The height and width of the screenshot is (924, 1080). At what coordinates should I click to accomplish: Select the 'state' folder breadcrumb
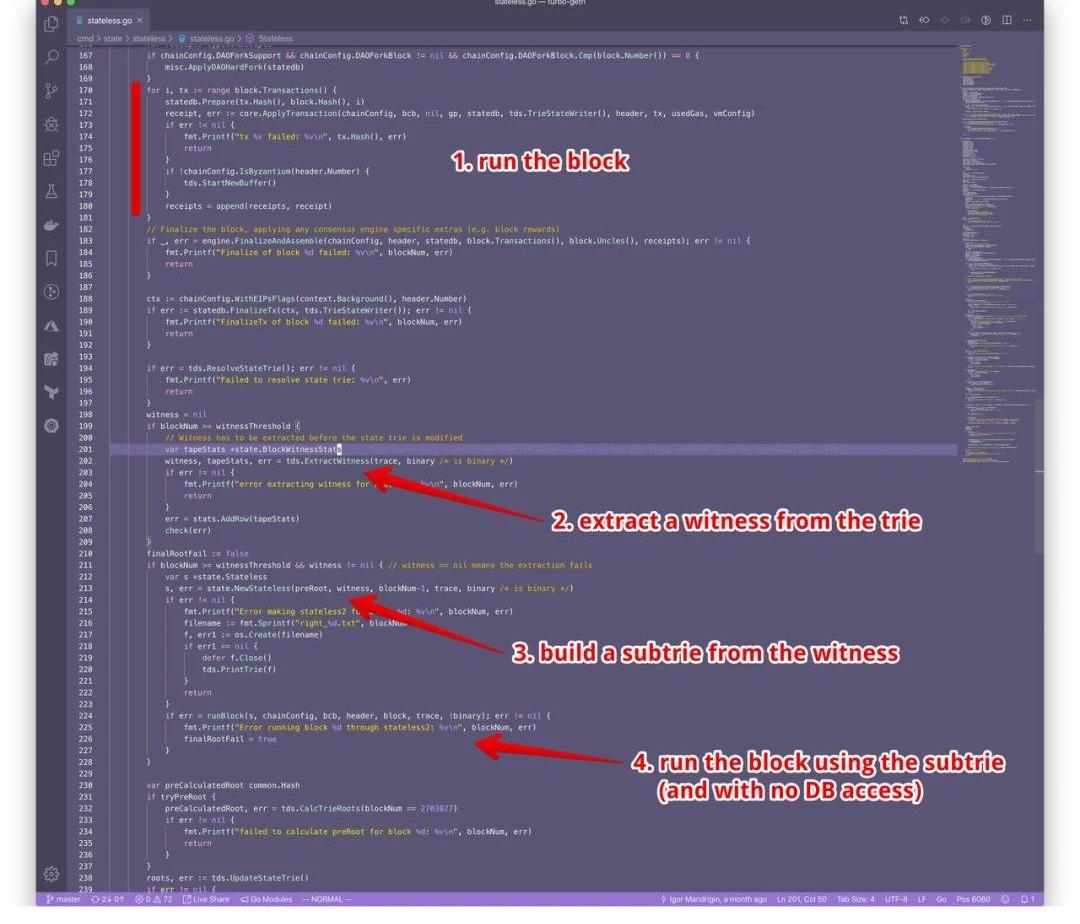pyautogui.click(x=112, y=39)
